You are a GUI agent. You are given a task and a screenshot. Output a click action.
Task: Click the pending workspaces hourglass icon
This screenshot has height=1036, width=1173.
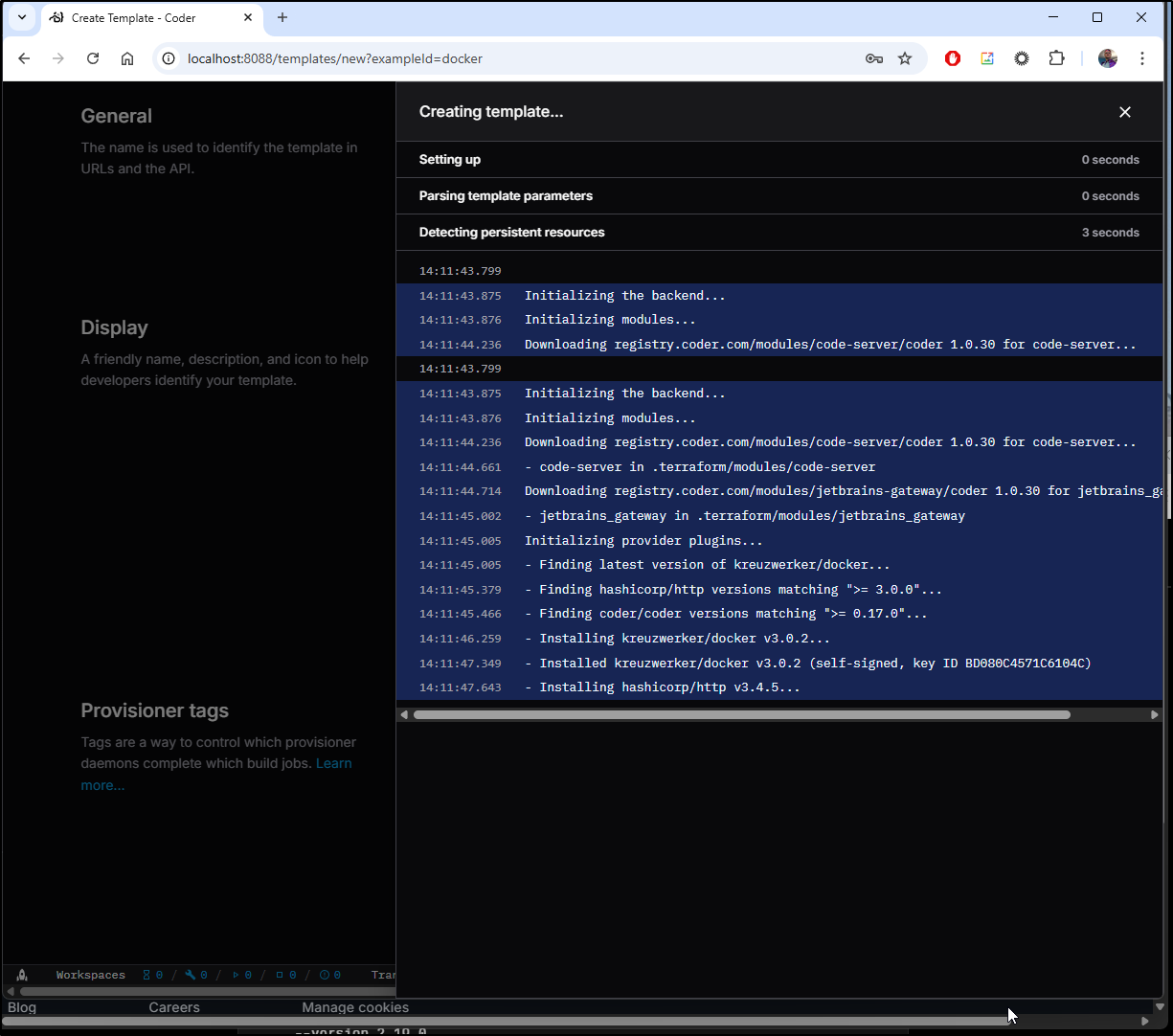pos(147,975)
